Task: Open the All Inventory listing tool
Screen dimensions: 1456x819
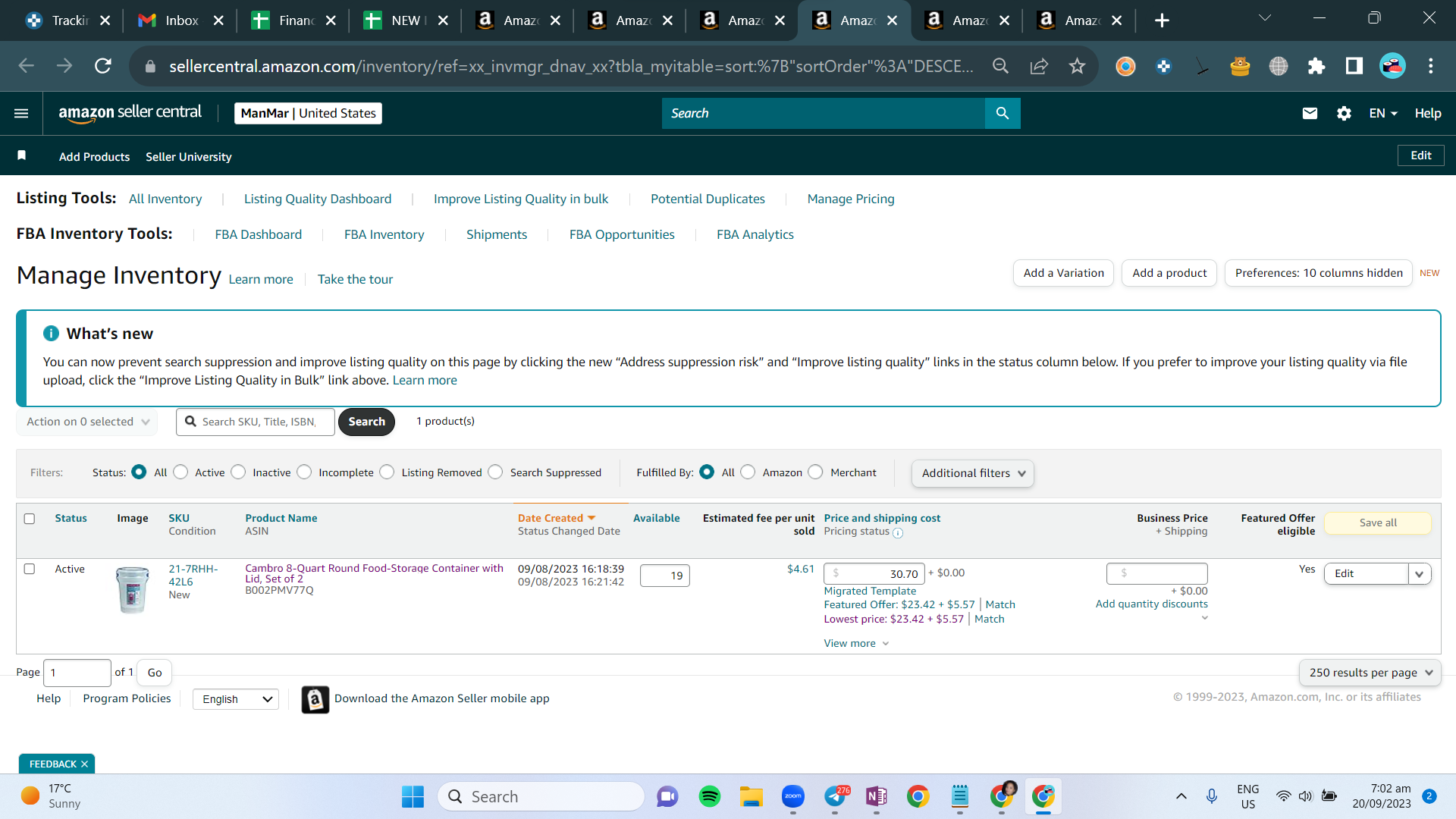Action: (165, 199)
